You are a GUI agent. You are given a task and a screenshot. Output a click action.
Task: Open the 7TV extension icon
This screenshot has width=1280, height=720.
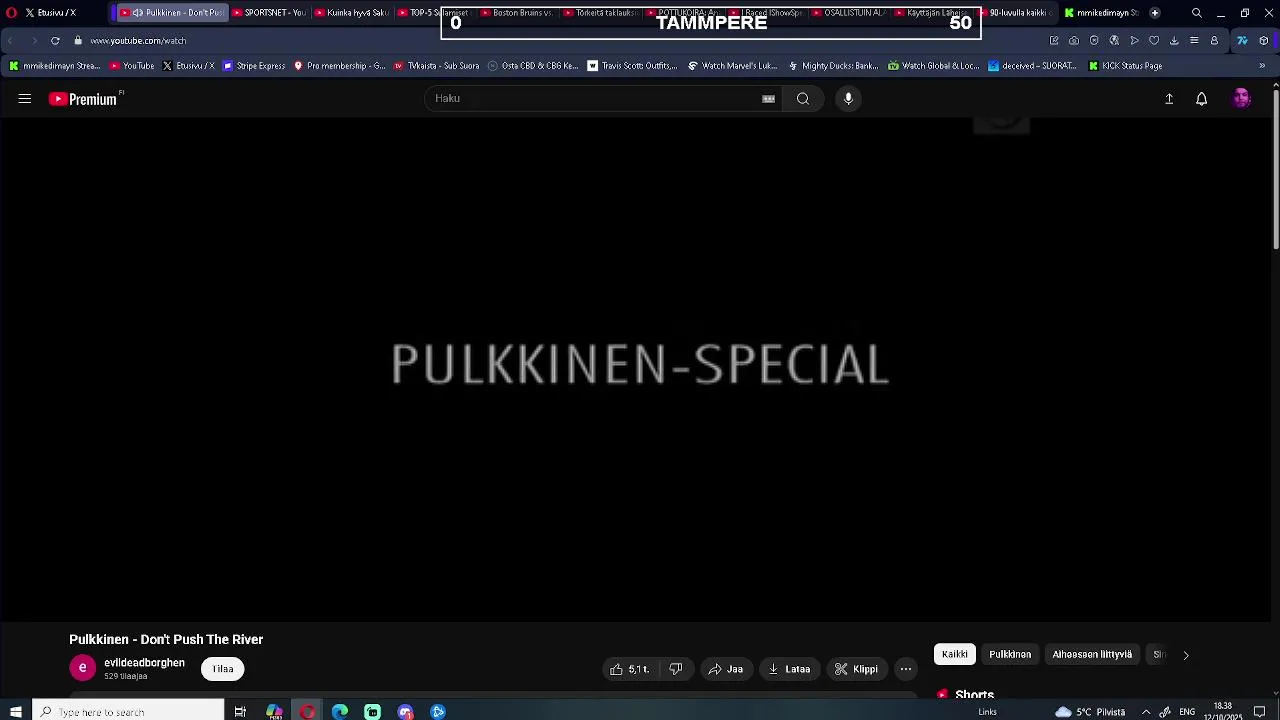(1242, 41)
